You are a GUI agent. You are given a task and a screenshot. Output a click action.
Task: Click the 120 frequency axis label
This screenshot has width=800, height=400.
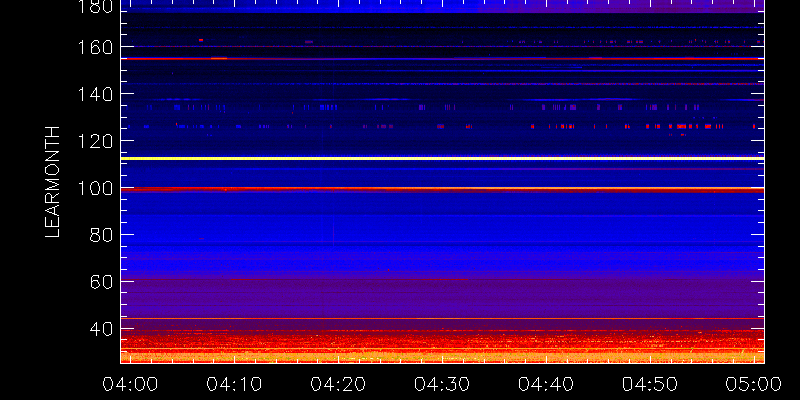[x=94, y=141]
